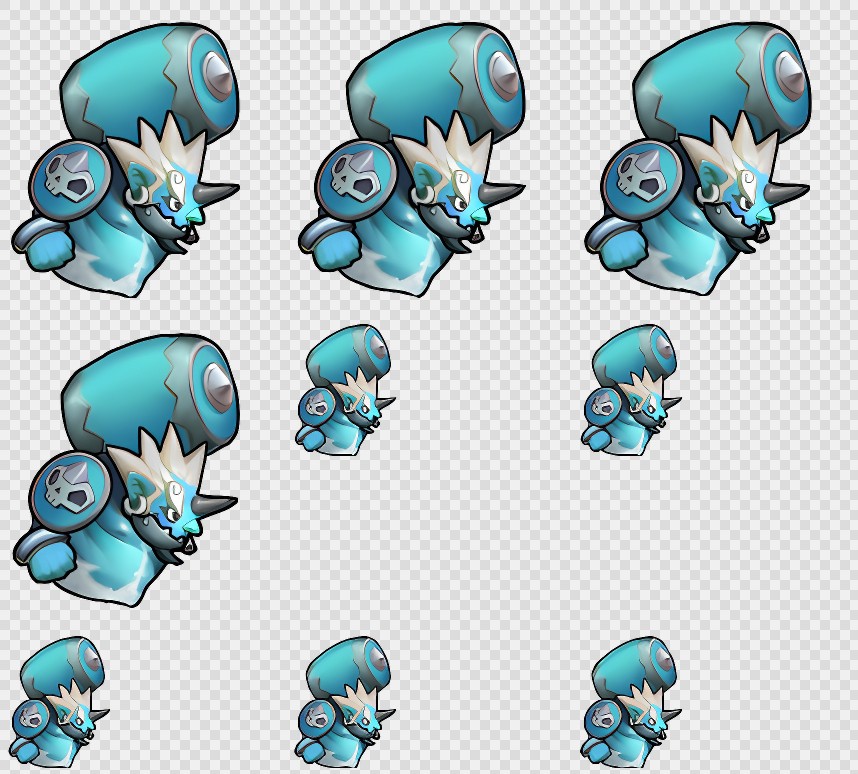Select the small sprite on the middle row's right
858x774 pixels.
click(x=631, y=390)
